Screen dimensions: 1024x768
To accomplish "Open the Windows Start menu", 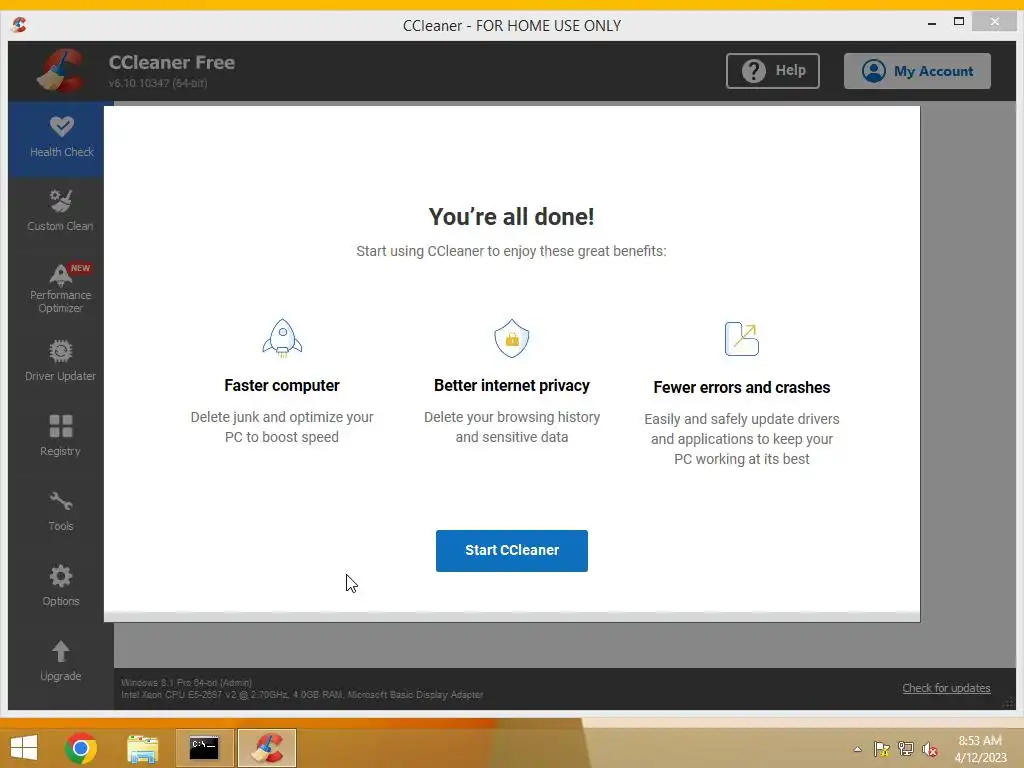I will coord(24,748).
